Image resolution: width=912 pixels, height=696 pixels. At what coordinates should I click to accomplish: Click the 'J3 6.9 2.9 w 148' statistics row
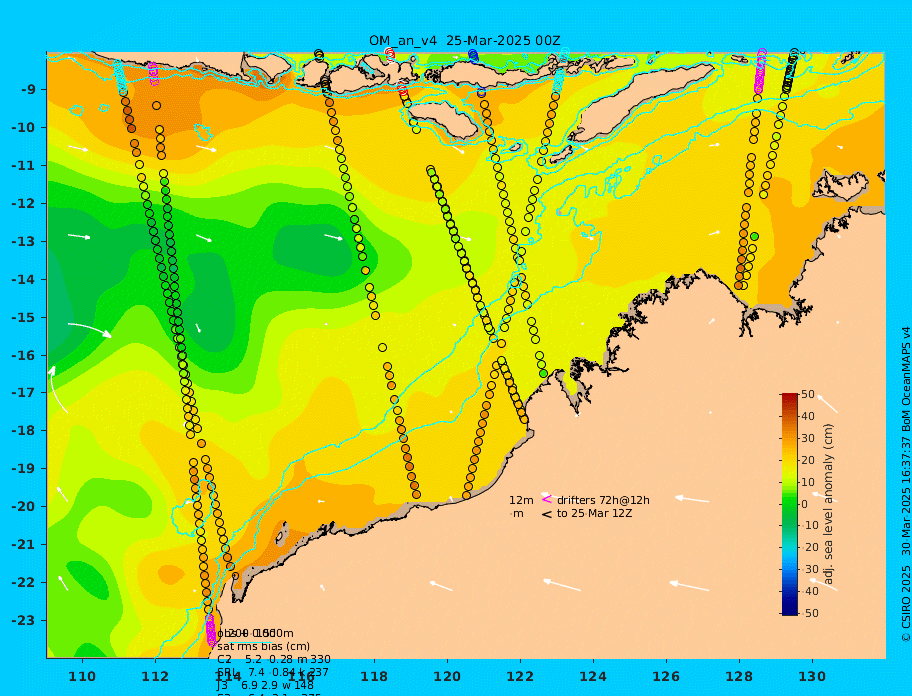pos(265,686)
